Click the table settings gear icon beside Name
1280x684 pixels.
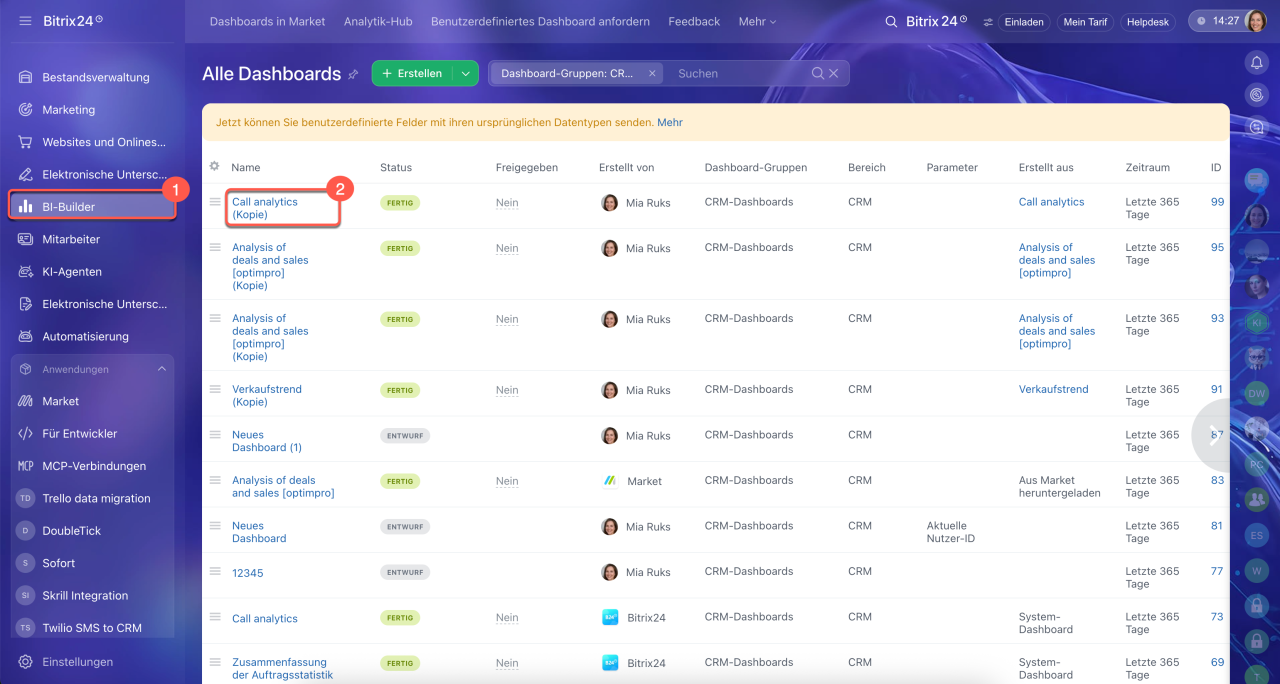[x=214, y=166]
